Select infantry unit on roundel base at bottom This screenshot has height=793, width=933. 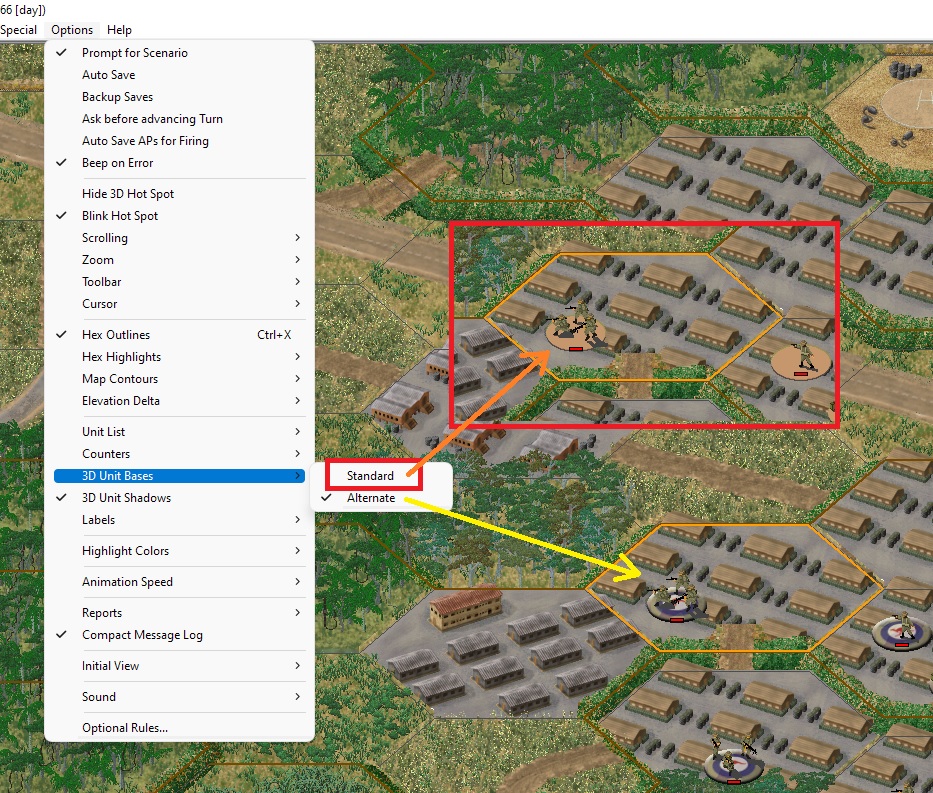click(733, 761)
